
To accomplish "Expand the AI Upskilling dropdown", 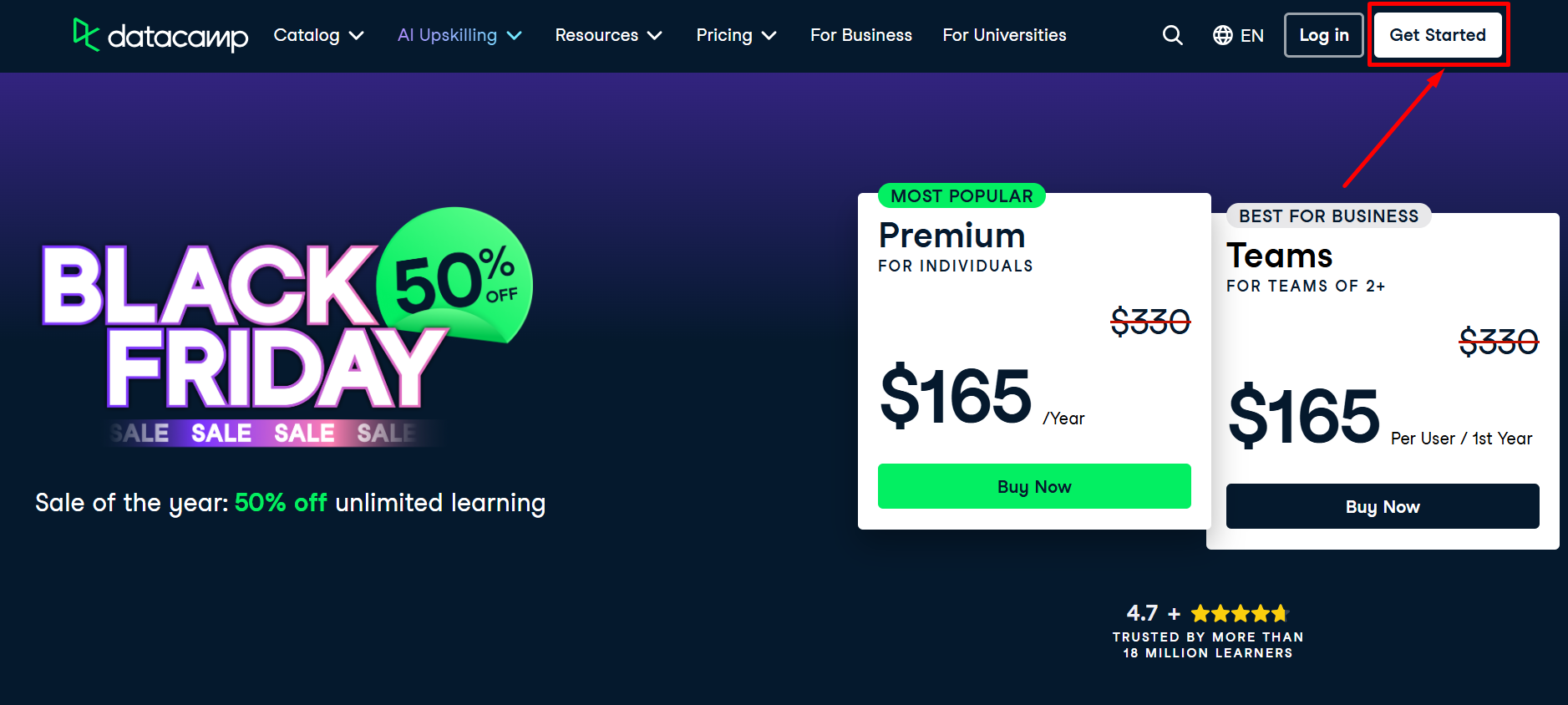I will click(459, 35).
